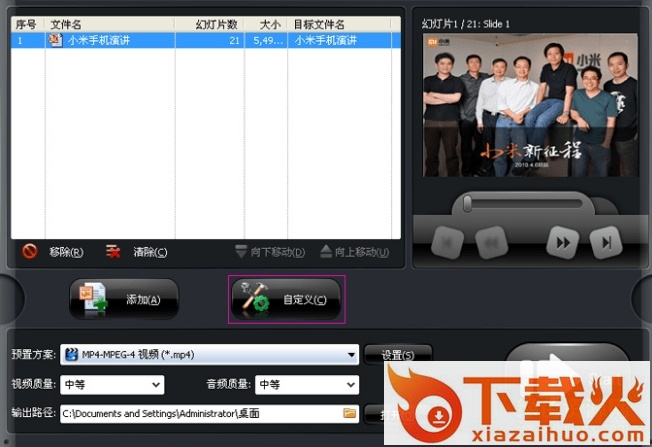
Task: Click the slide preview progress slider handle
Action: click(467, 203)
